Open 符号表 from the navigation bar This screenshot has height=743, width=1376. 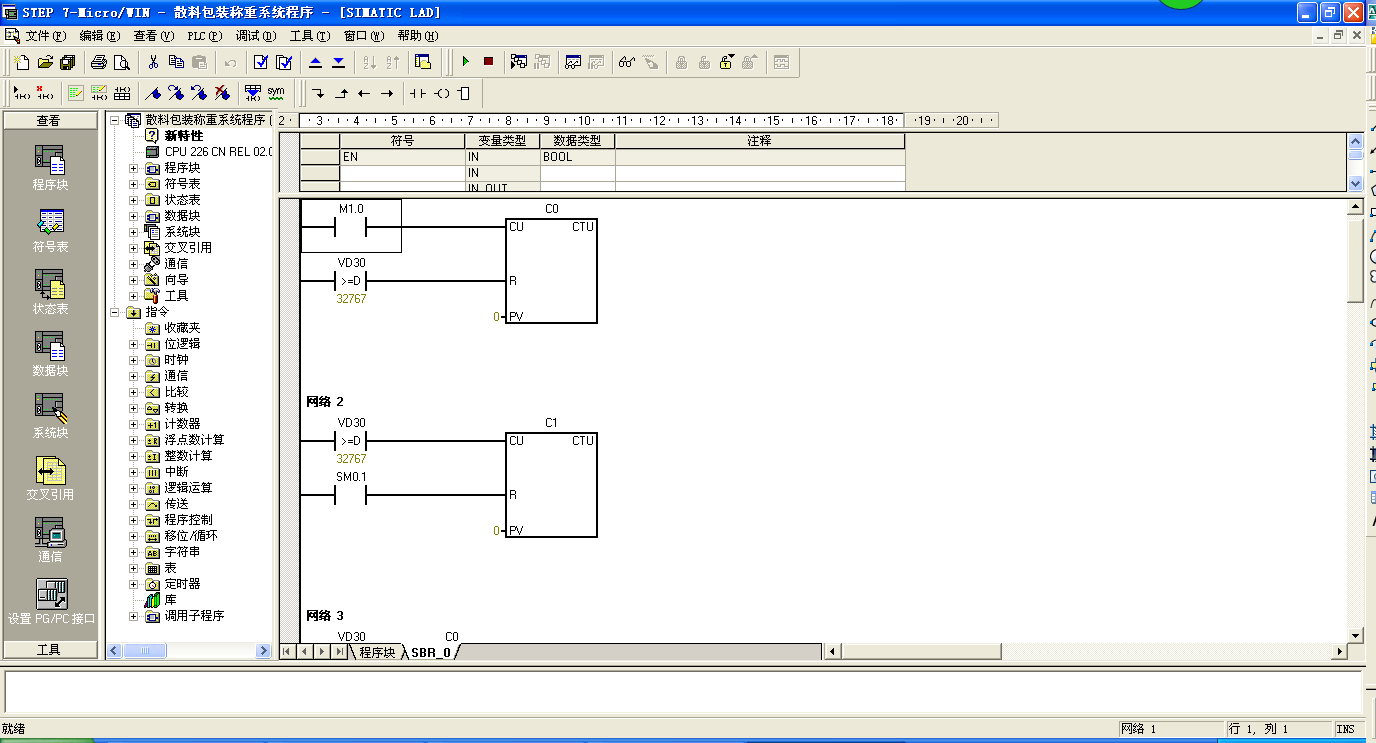[51, 230]
